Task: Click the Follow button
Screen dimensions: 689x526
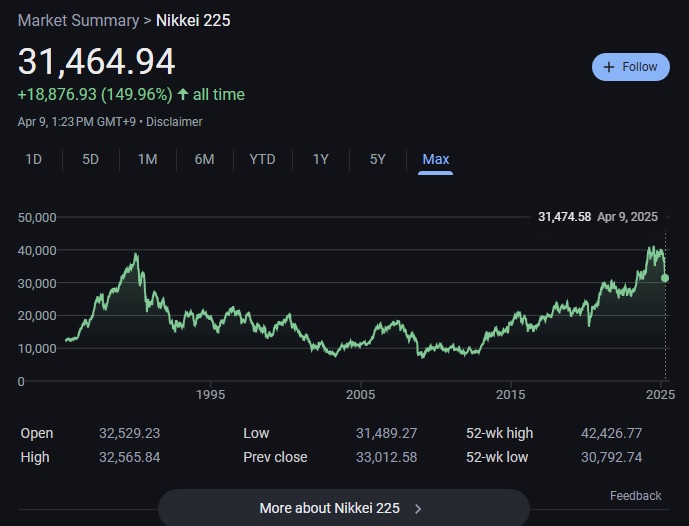Action: (631, 67)
